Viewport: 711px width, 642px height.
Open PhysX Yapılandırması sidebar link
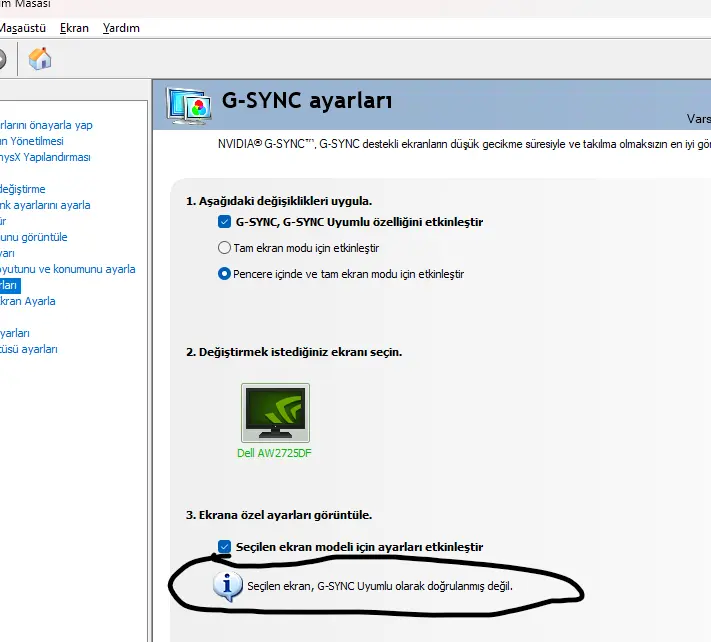(x=45, y=157)
